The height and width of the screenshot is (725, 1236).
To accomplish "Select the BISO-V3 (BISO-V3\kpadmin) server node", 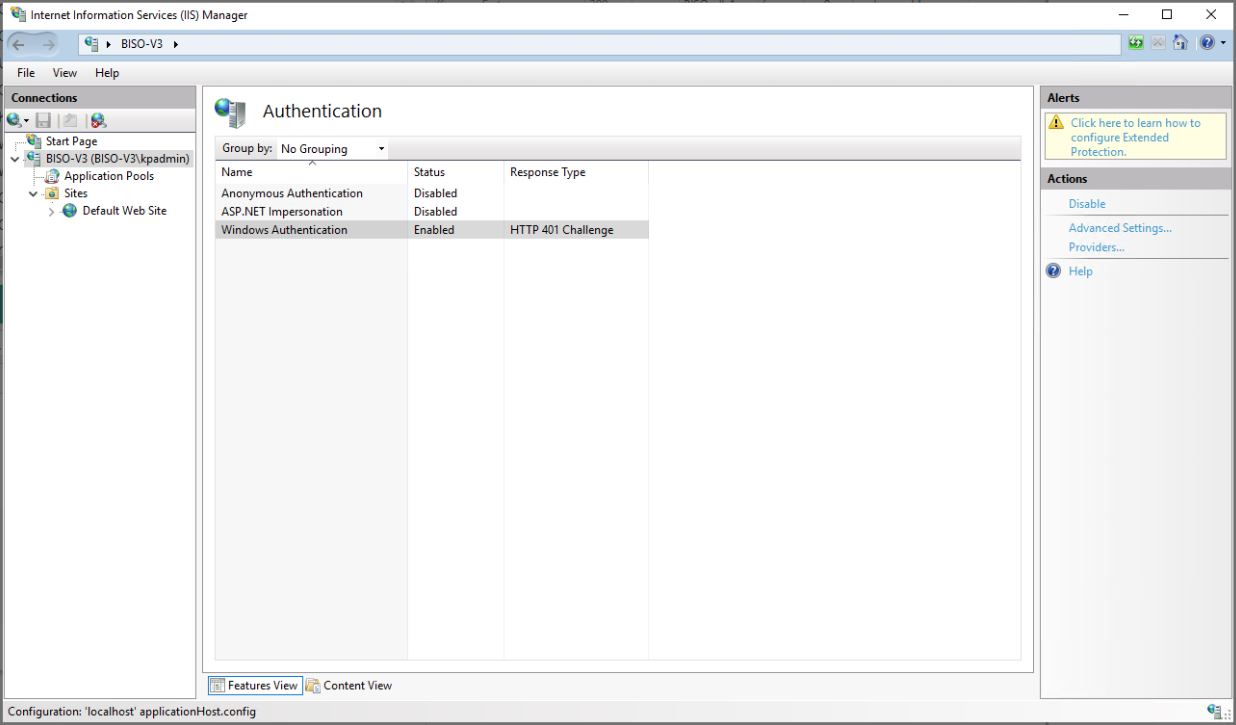I will [x=117, y=158].
